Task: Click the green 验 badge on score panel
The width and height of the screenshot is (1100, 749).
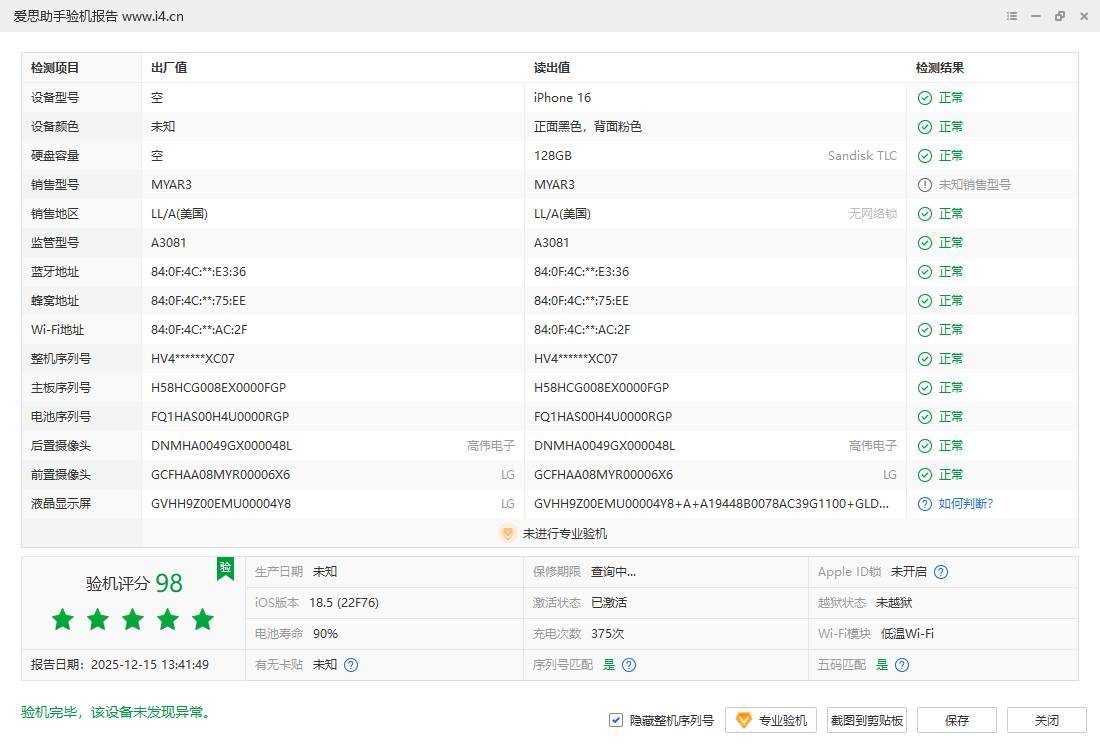Action: coord(225,568)
